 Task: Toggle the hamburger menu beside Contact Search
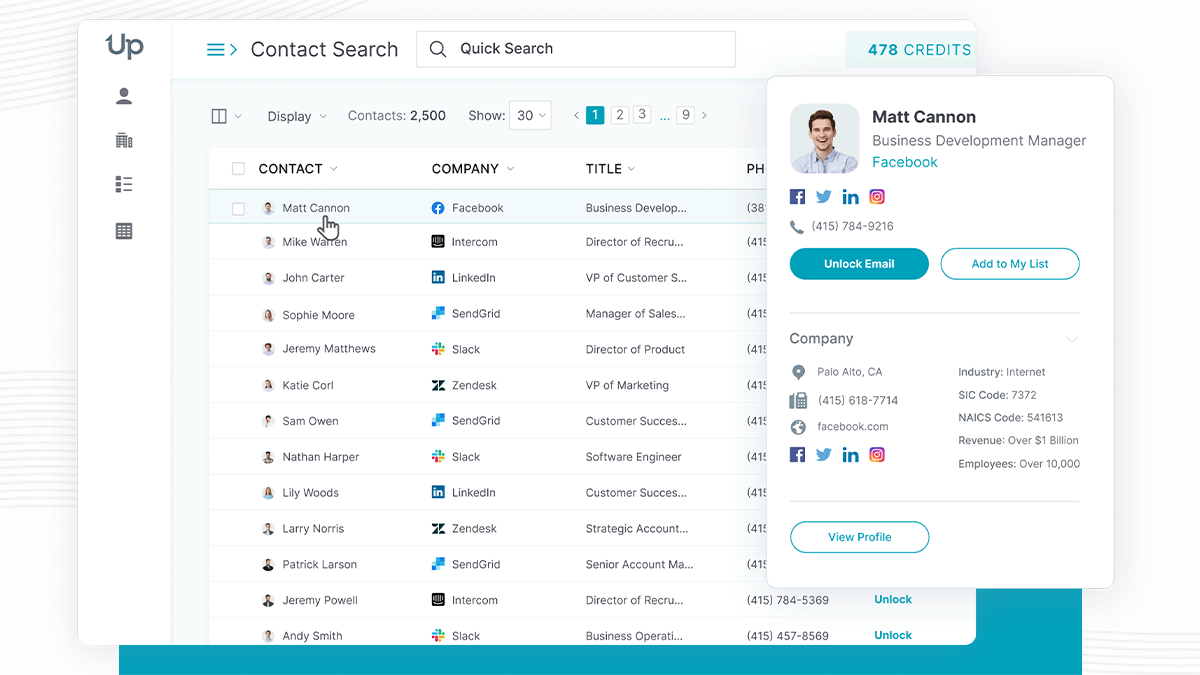tap(221, 49)
